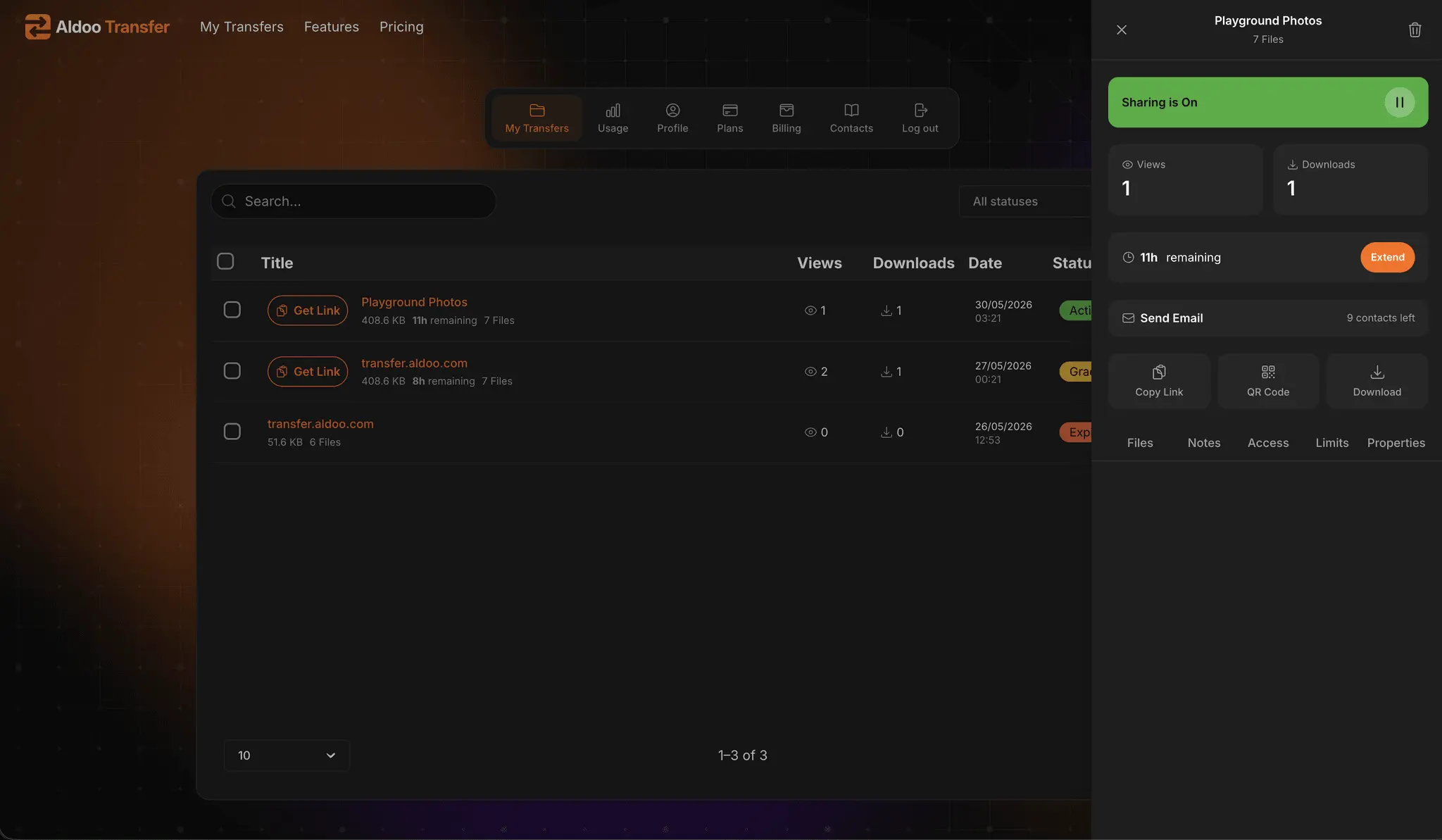Download the transfer from side panel
This screenshot has height=840, width=1442.
(x=1377, y=381)
